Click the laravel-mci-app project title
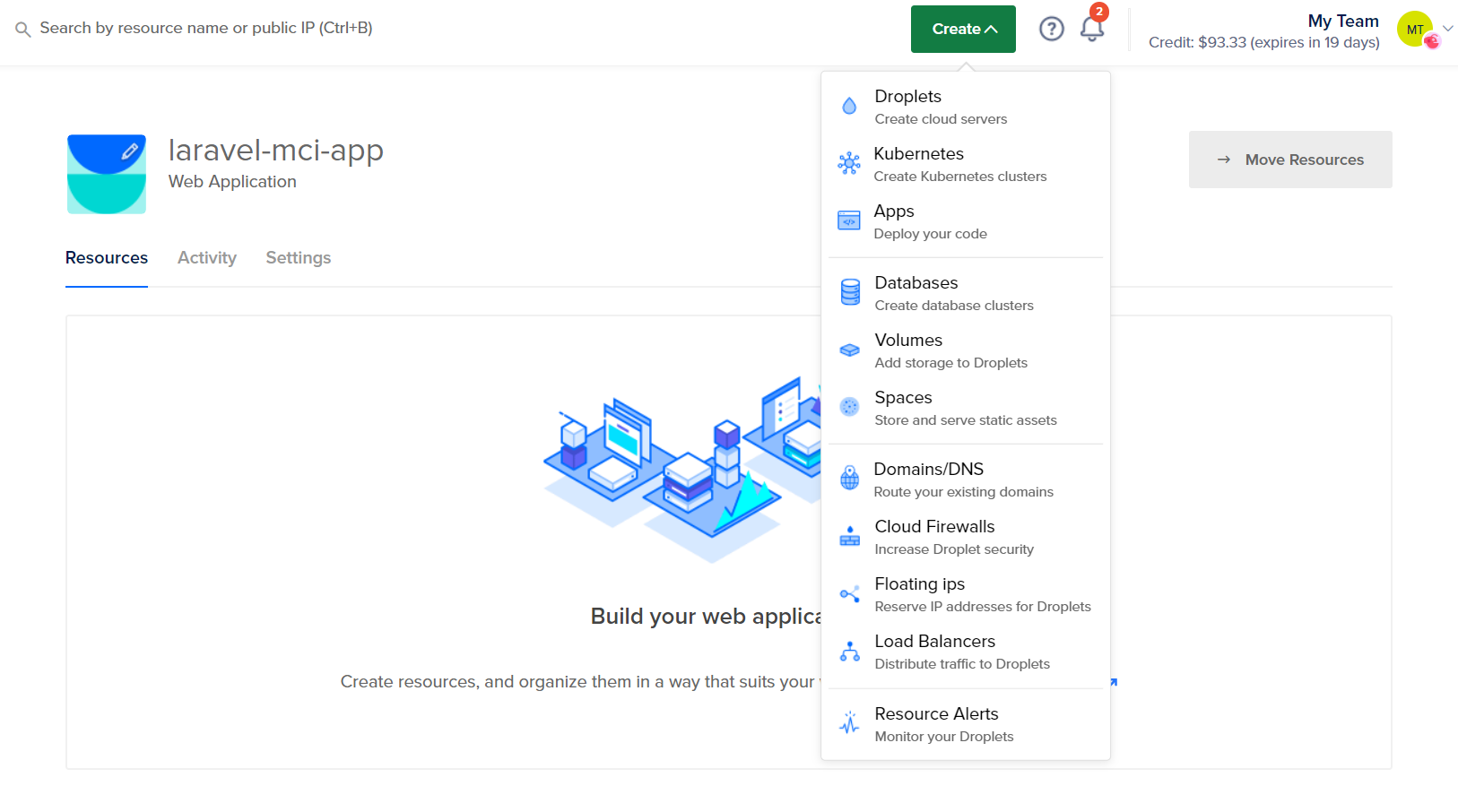 click(x=276, y=150)
